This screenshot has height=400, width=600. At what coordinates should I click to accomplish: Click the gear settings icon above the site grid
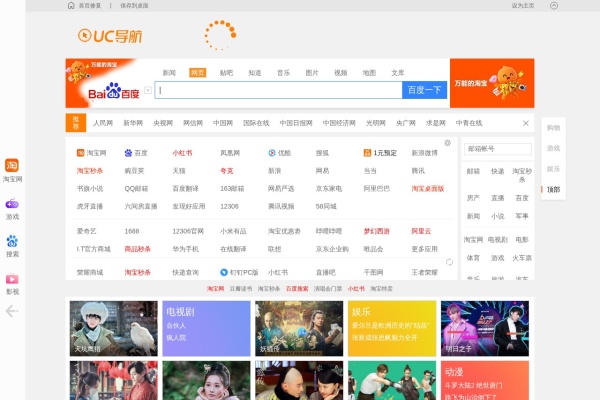447,143
